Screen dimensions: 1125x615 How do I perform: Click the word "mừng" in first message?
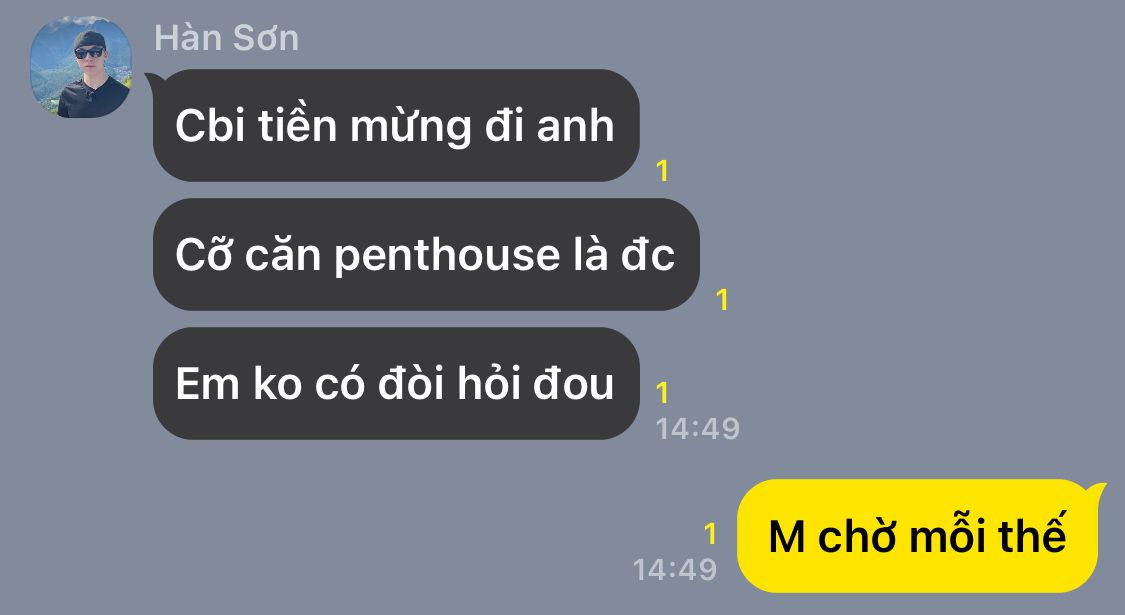coord(410,127)
